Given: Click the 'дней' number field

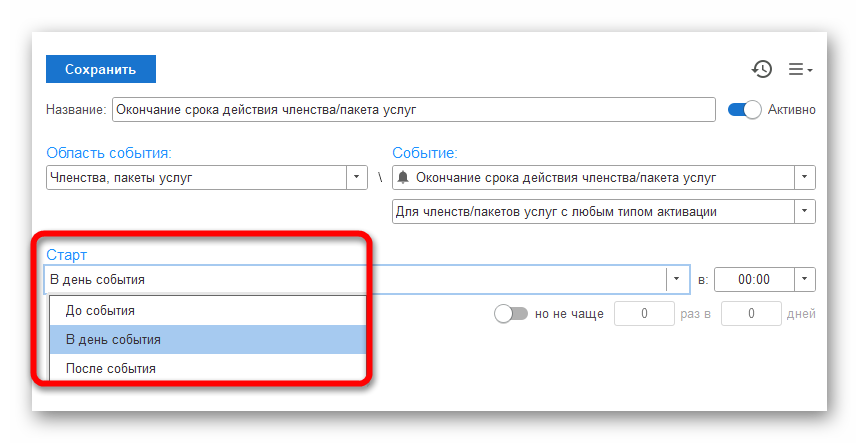Looking at the screenshot, I should (x=751, y=314).
